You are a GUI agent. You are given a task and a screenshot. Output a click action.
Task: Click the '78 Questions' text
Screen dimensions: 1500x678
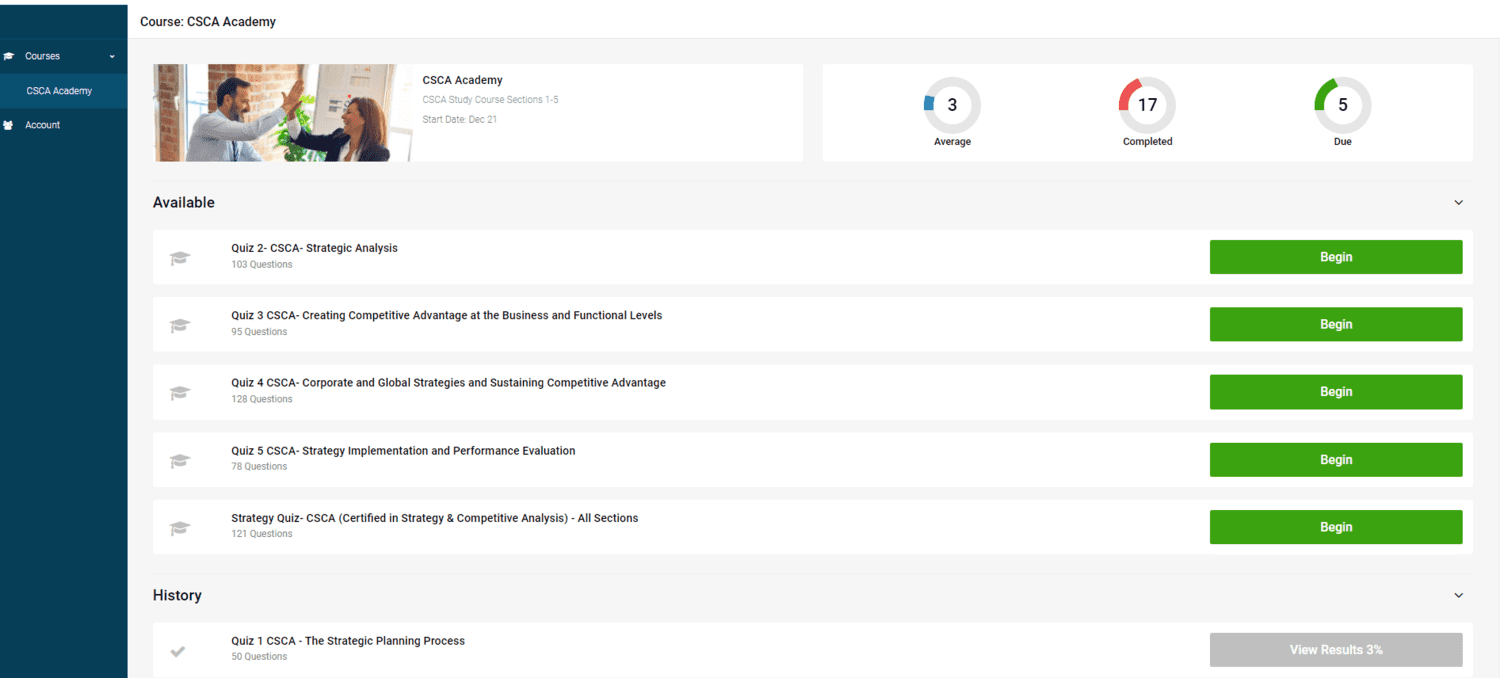[x=259, y=467]
